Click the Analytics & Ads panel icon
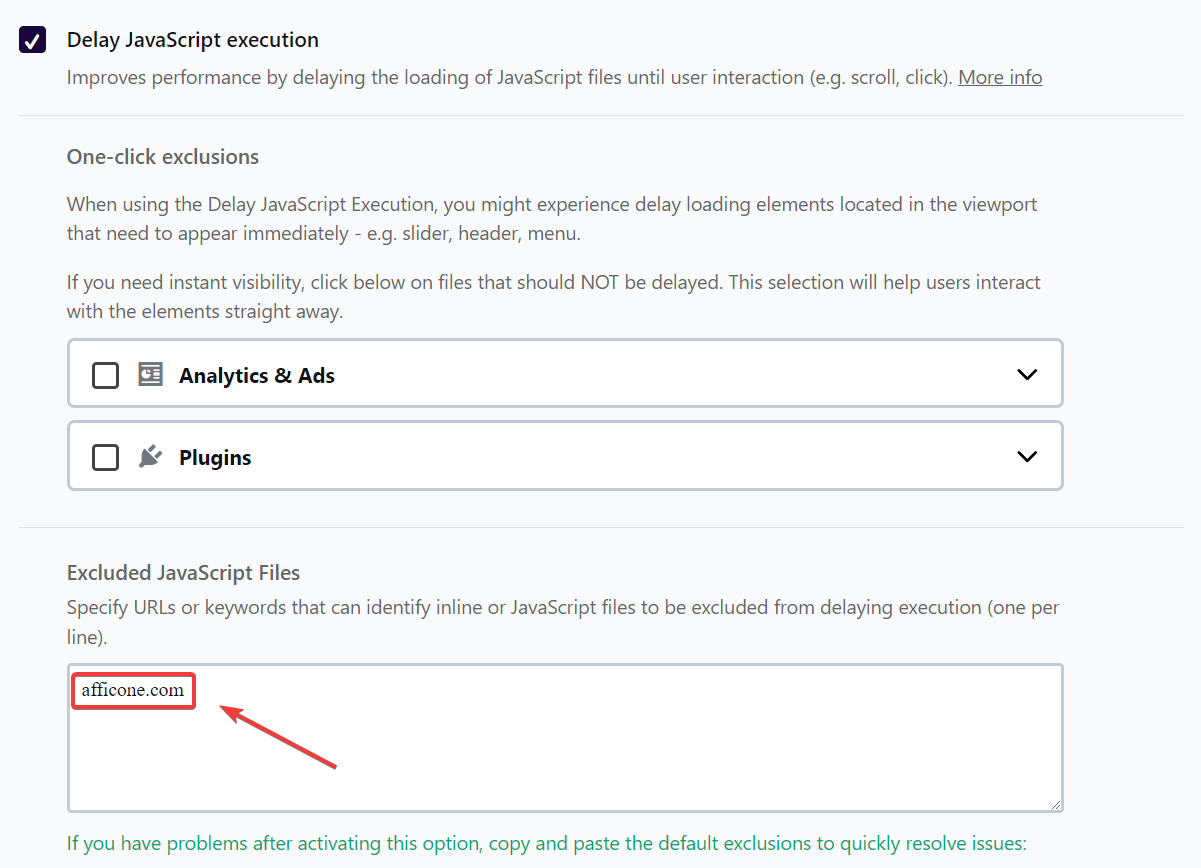Screen dimensions: 1201x868 [150, 374]
